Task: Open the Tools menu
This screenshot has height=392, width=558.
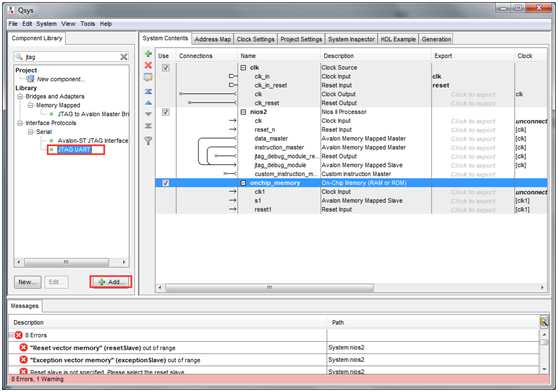Action: point(88,24)
